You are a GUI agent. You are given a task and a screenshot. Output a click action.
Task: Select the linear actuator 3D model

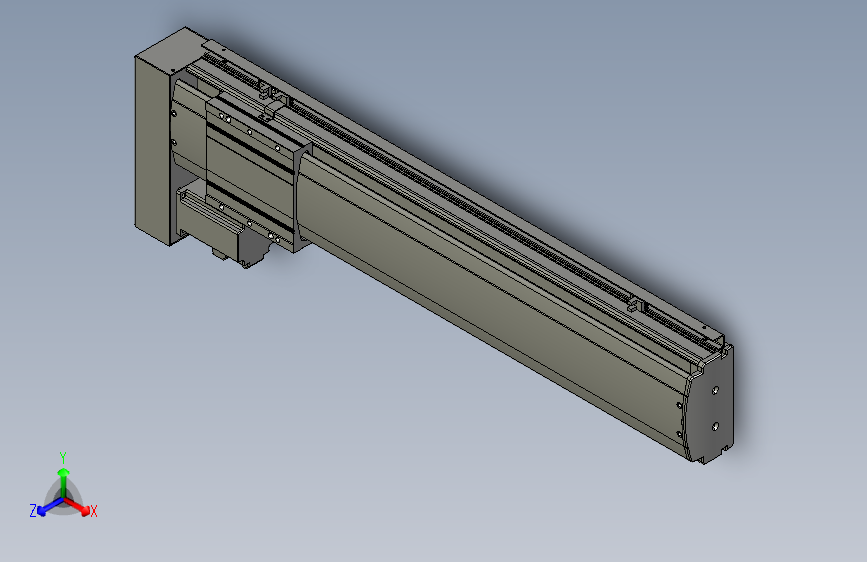tap(434, 245)
